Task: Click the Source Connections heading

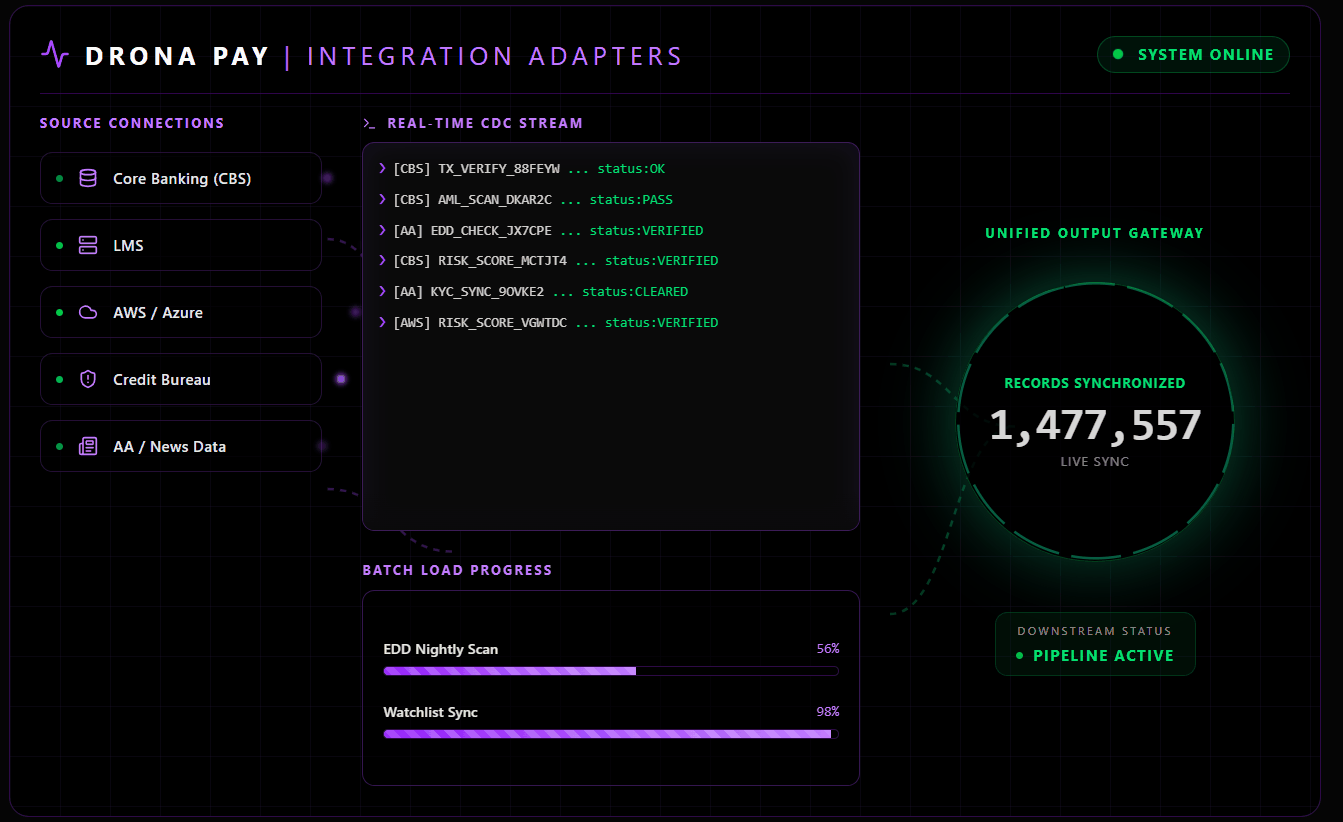Action: pyautogui.click(x=132, y=124)
